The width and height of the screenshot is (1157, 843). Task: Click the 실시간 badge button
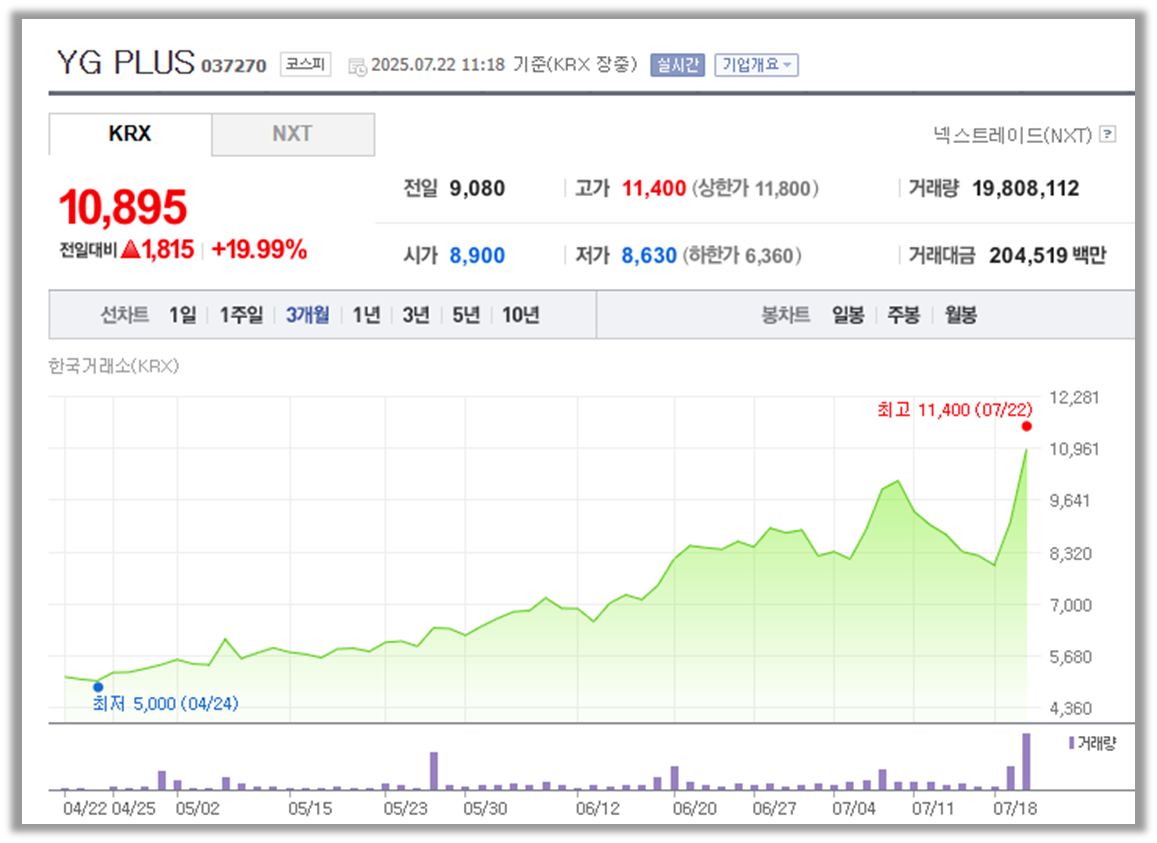(x=677, y=65)
